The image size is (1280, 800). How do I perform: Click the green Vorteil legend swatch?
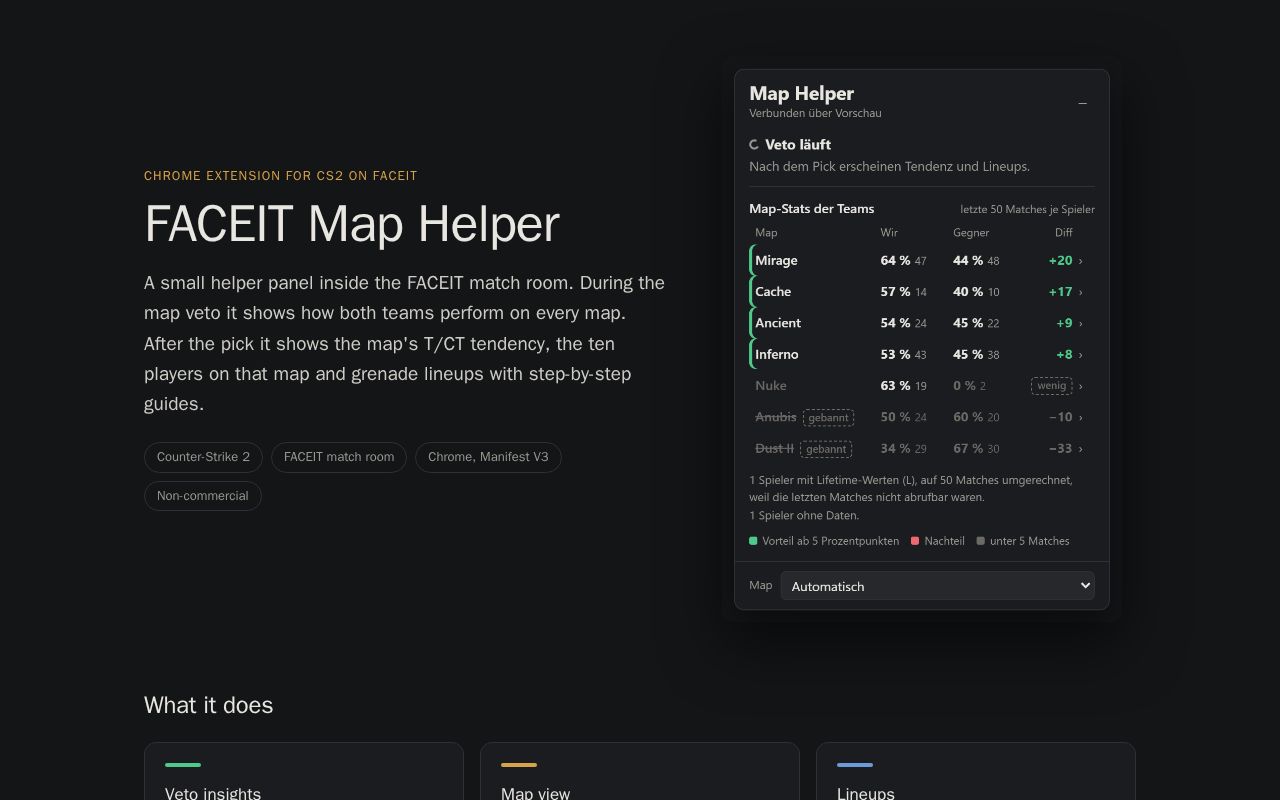[x=753, y=541]
